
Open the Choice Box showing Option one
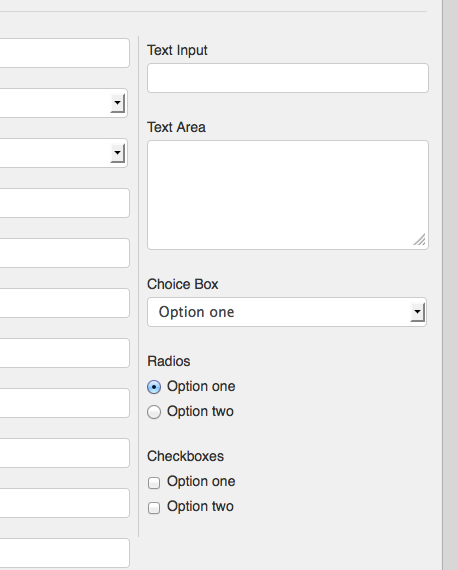[287, 312]
